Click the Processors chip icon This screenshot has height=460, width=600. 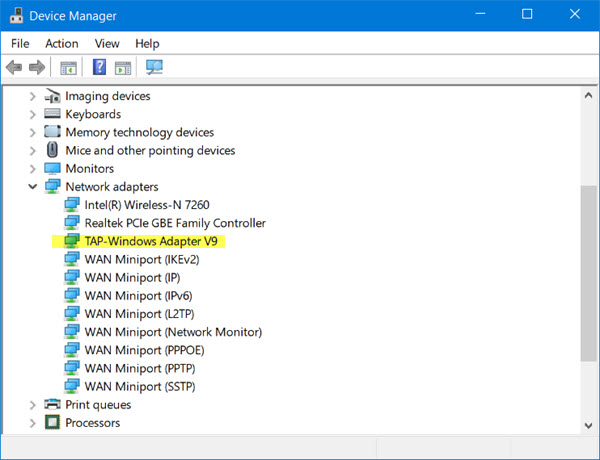(x=52, y=422)
